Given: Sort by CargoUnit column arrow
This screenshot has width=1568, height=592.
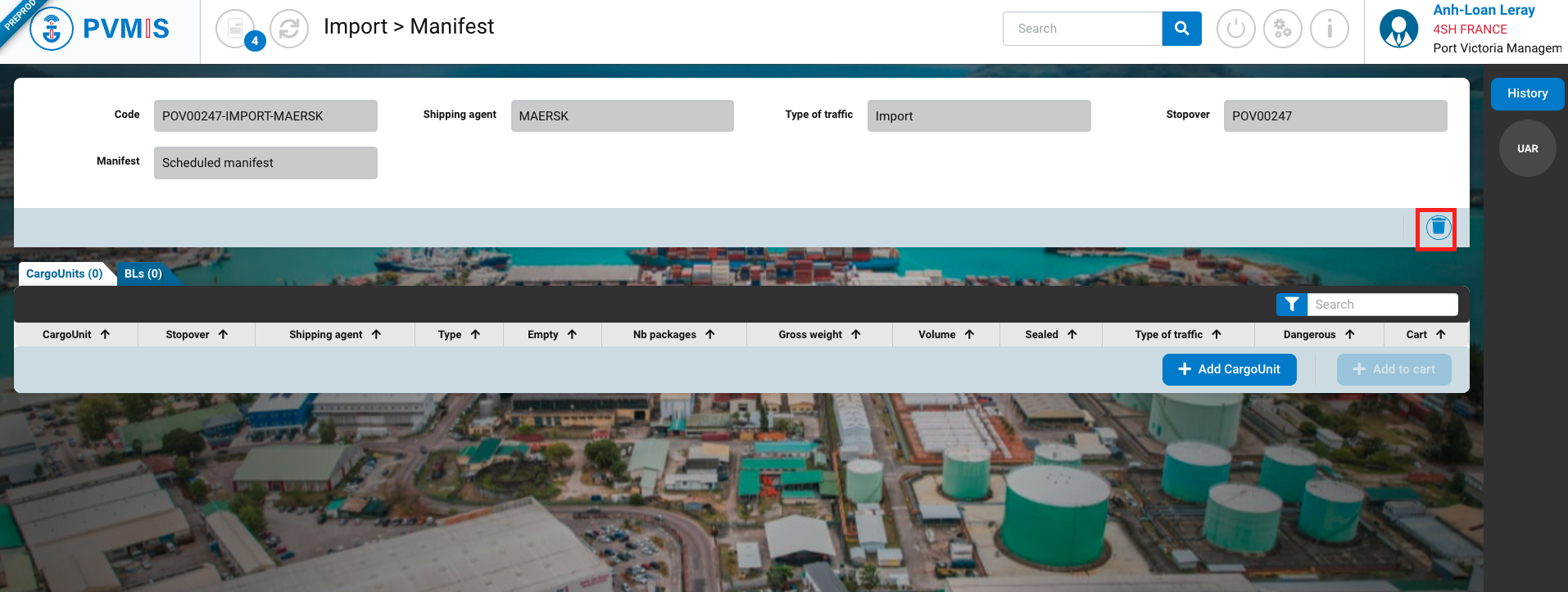Looking at the screenshot, I should pyautogui.click(x=105, y=334).
